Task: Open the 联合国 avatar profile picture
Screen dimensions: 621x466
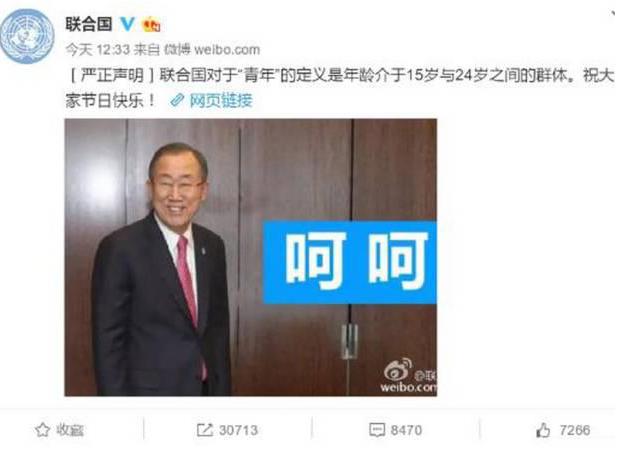Action: (x=27, y=36)
